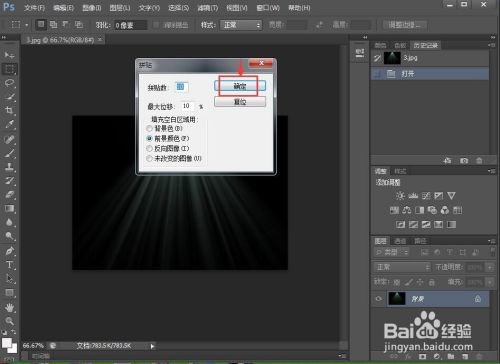The image size is (500, 364).
Task: Select the Pen tool
Action: (9, 251)
